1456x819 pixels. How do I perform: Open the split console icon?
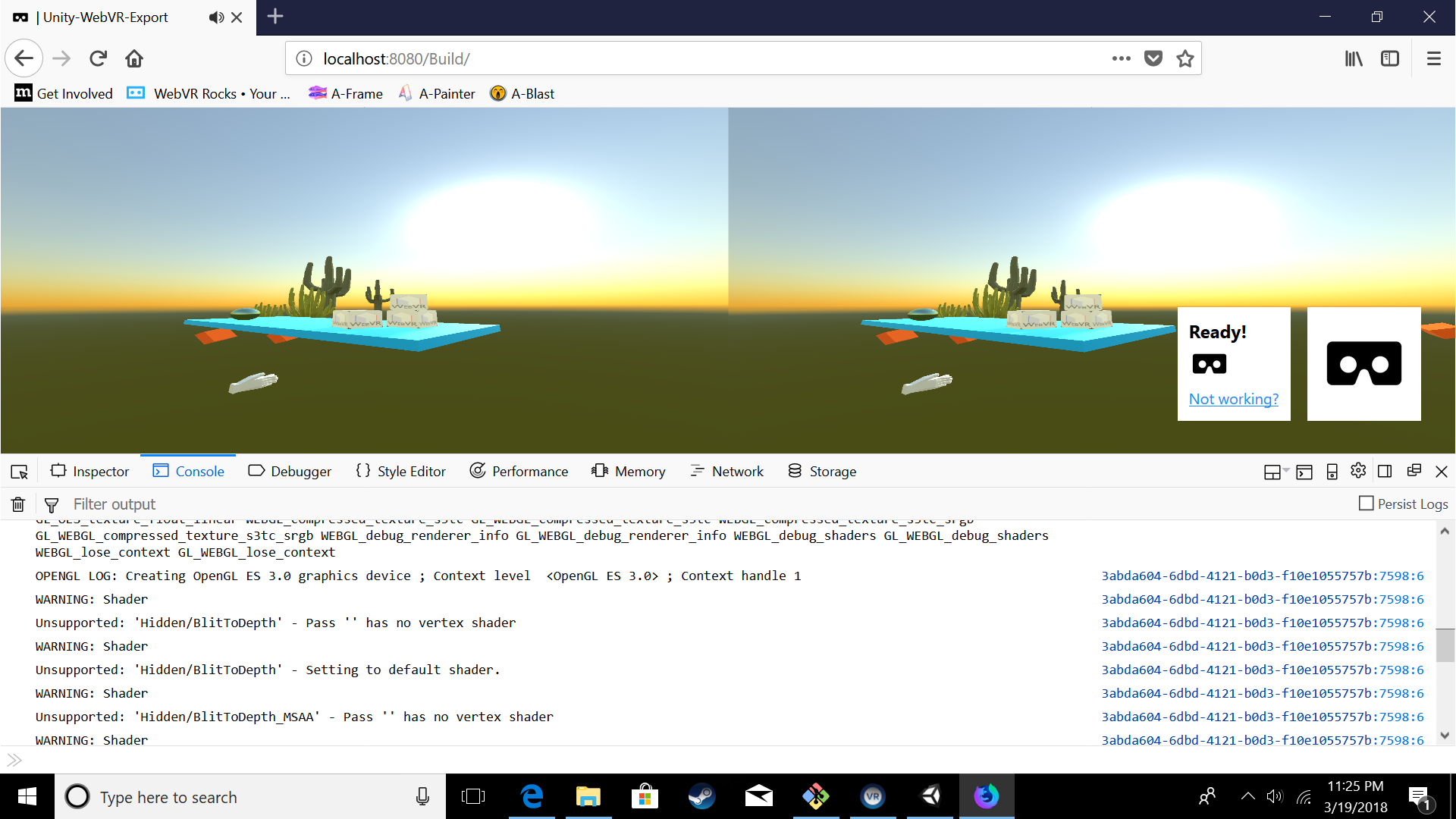(x=1304, y=471)
